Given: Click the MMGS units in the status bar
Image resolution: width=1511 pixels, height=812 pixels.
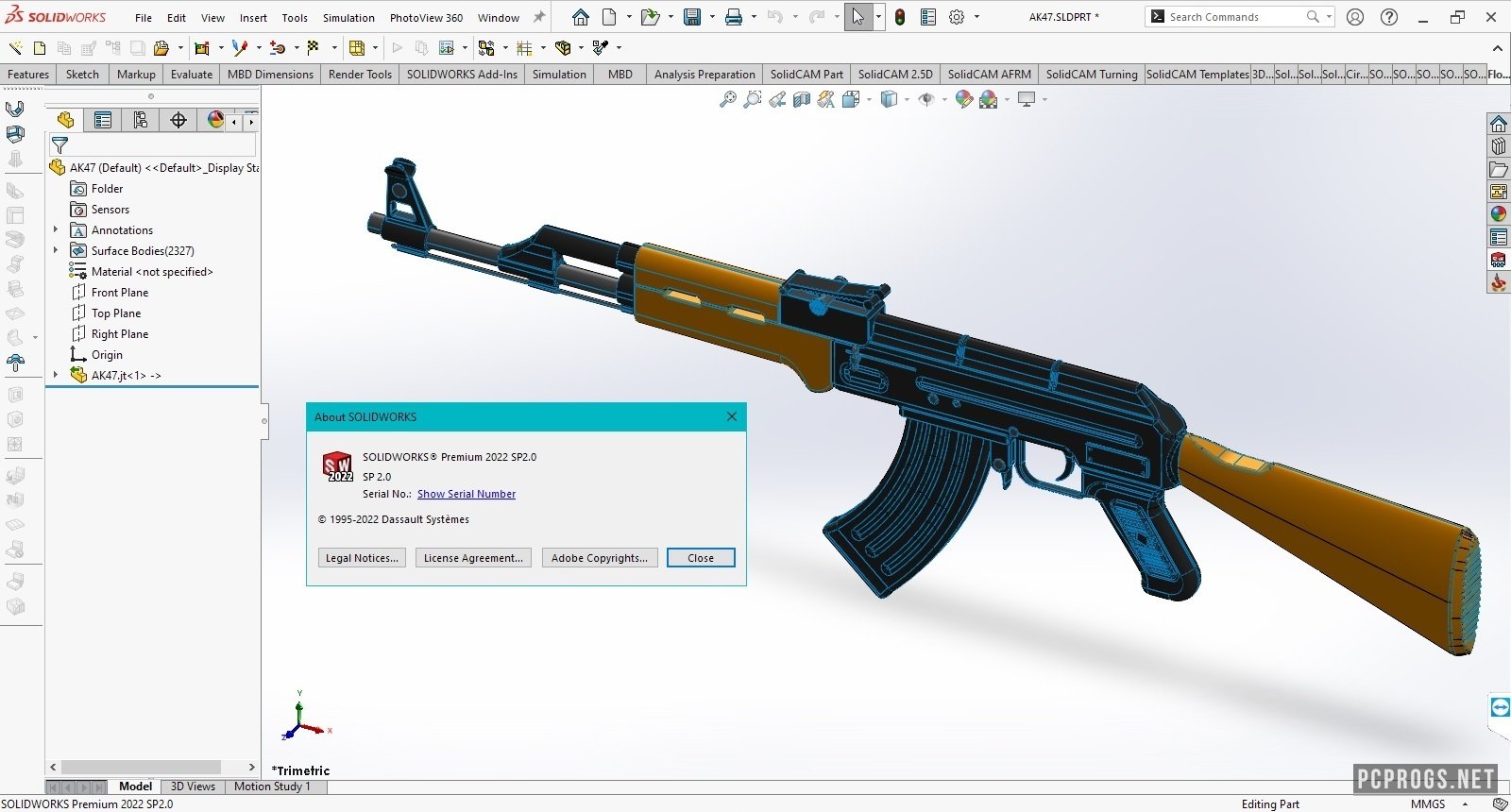Looking at the screenshot, I should 1428,804.
